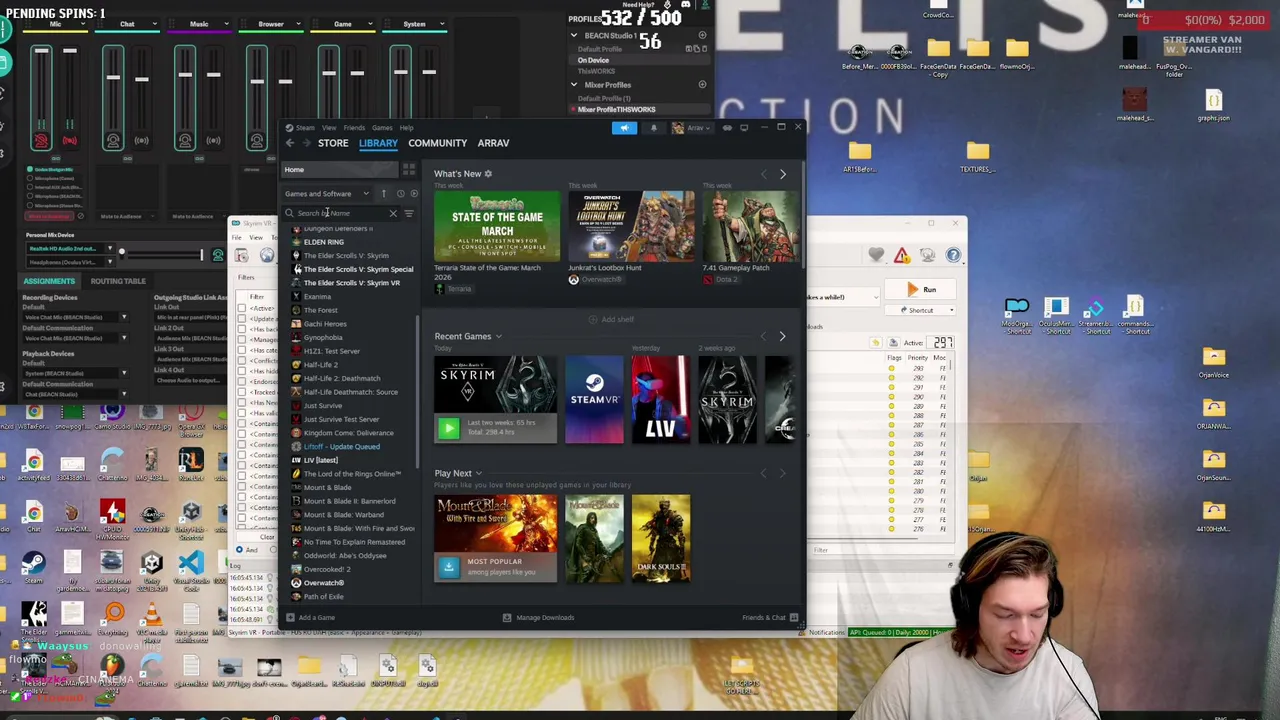This screenshot has width=1280, height=720.
Task: Add new Mixer Profile plus icon
Action: point(702,85)
